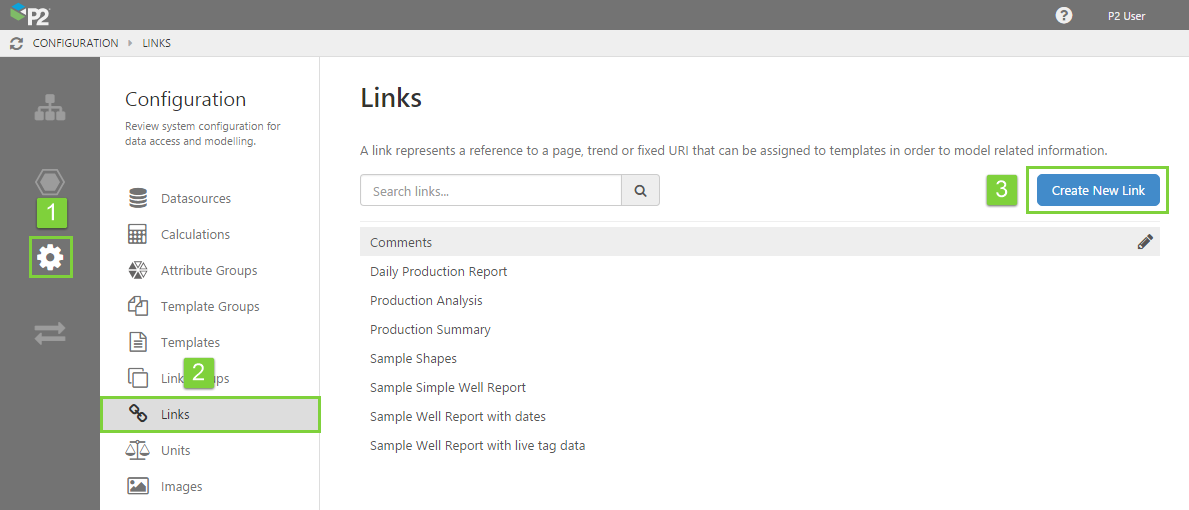Image resolution: width=1189 pixels, height=510 pixels.
Task: Click the transfer arrows sidebar icon
Action: point(50,333)
